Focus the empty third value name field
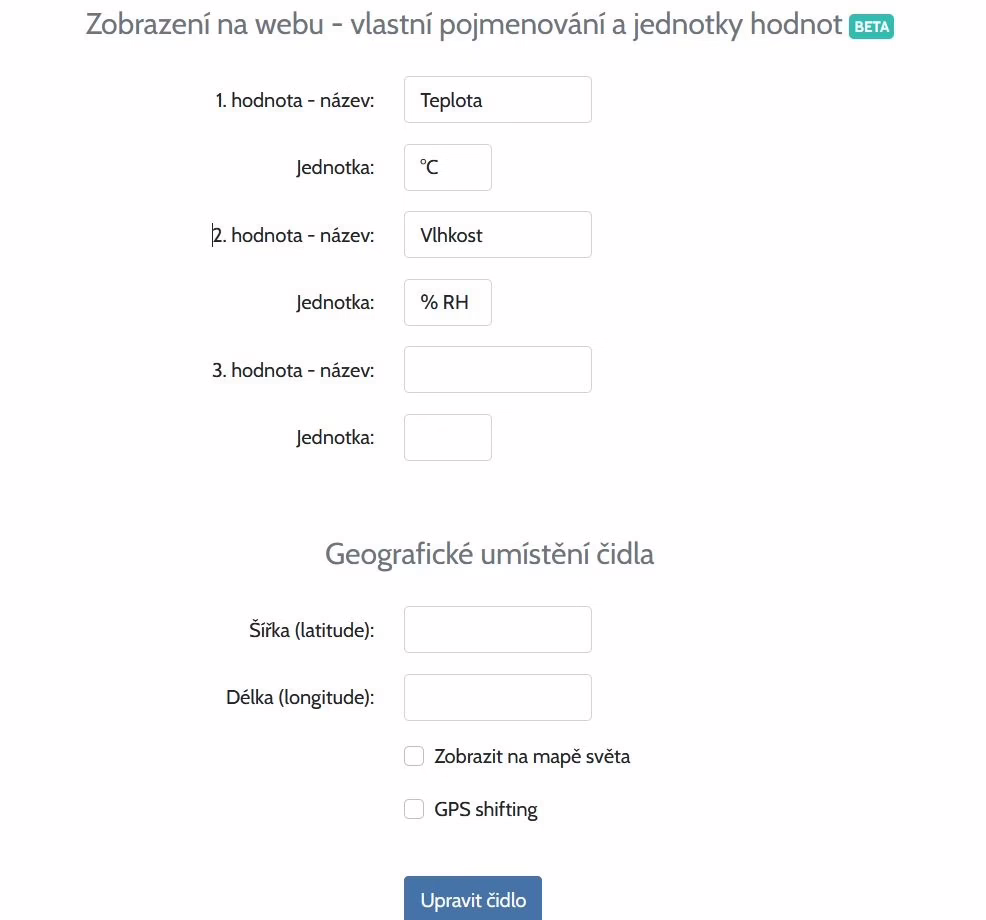The height and width of the screenshot is (920, 986). [x=497, y=370]
